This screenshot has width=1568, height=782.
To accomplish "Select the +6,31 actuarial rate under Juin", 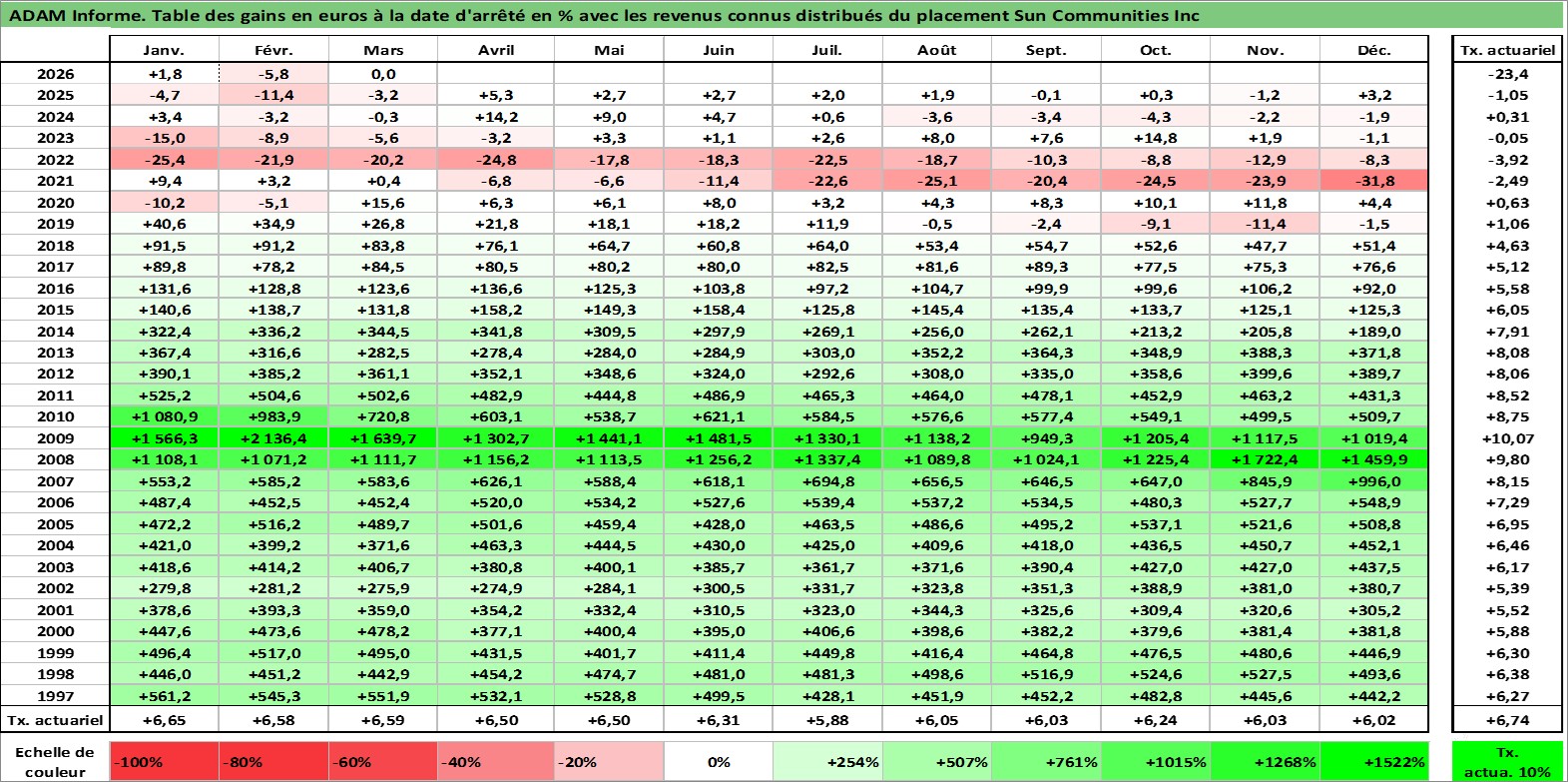I will (x=719, y=720).
